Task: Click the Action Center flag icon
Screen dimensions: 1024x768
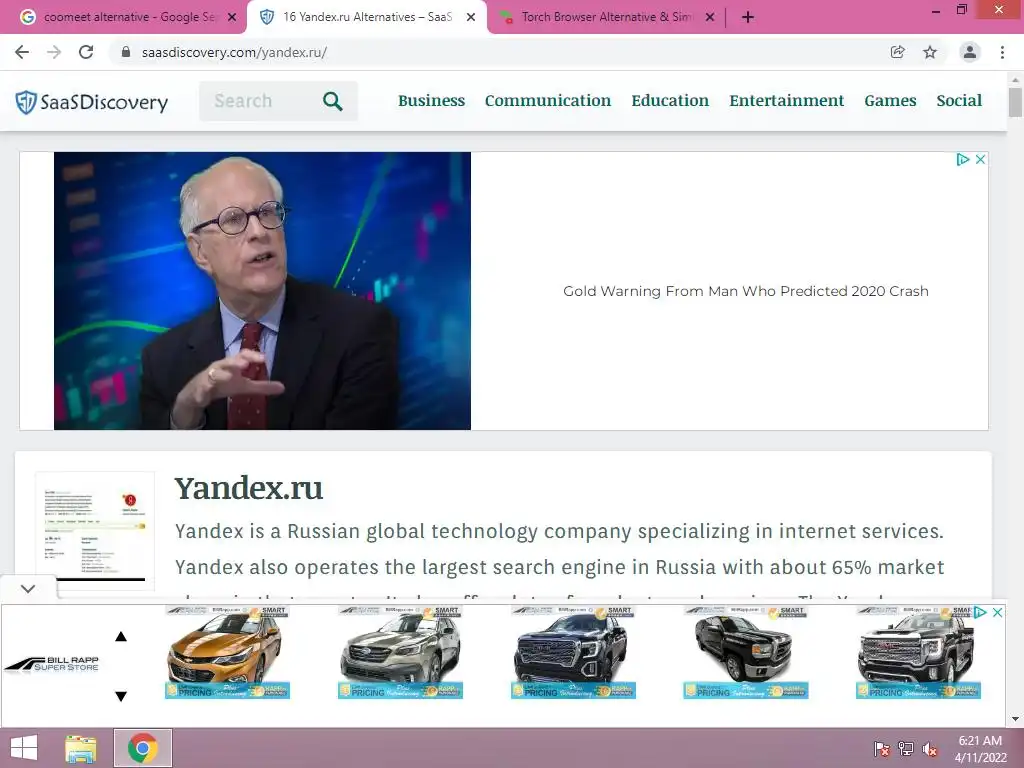Action: (x=881, y=749)
